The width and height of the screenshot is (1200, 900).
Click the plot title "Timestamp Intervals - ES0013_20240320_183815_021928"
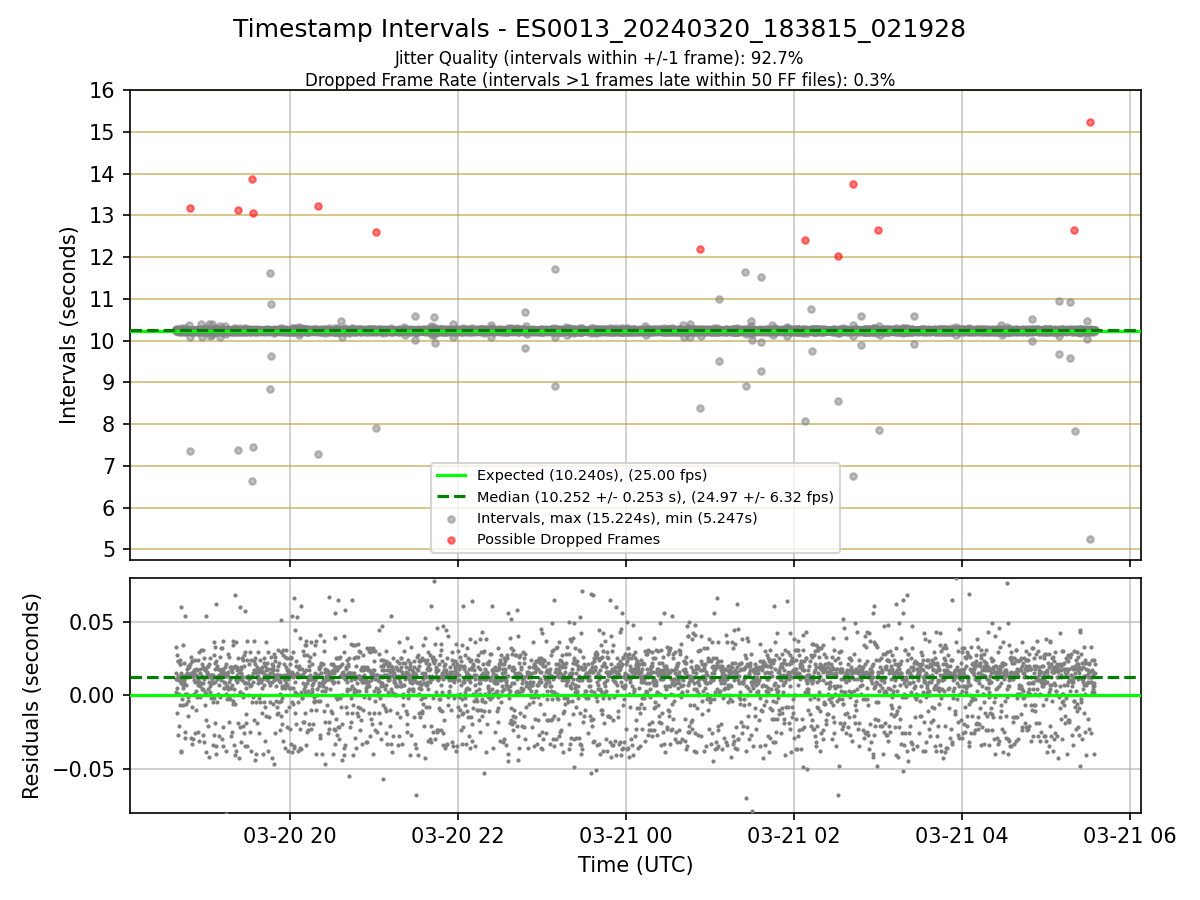(x=599, y=29)
